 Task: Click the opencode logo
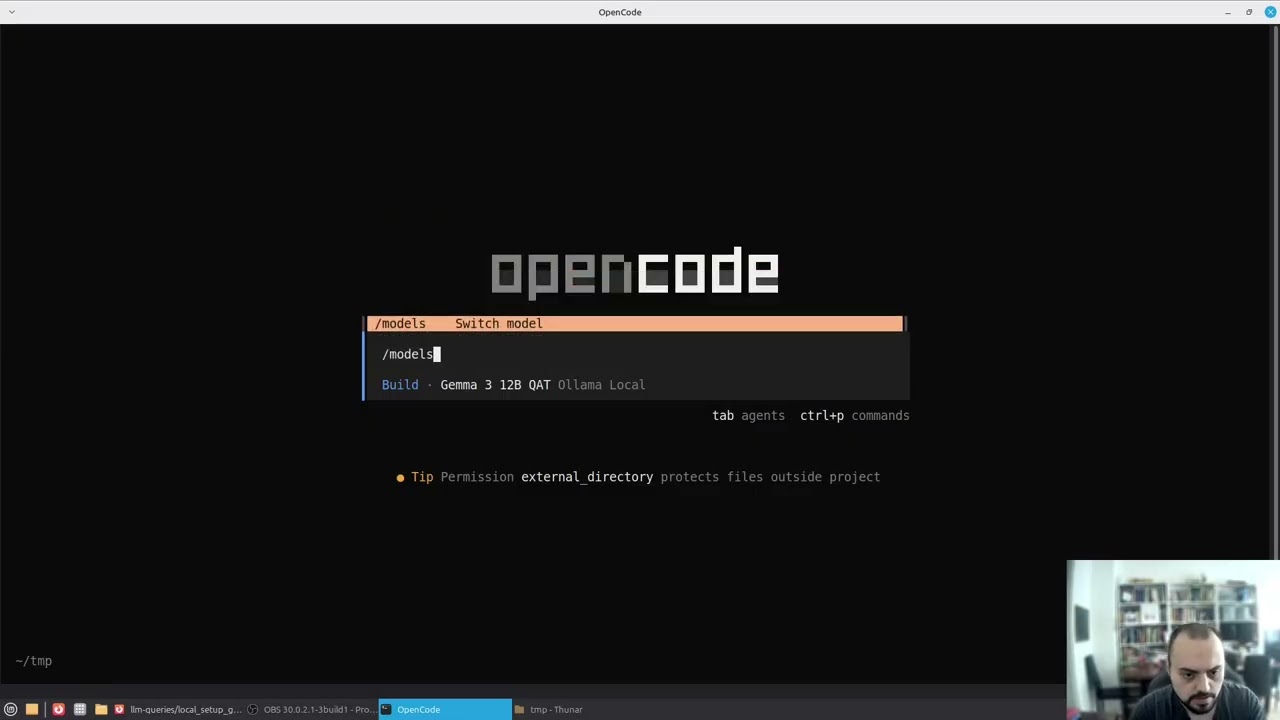(634, 272)
